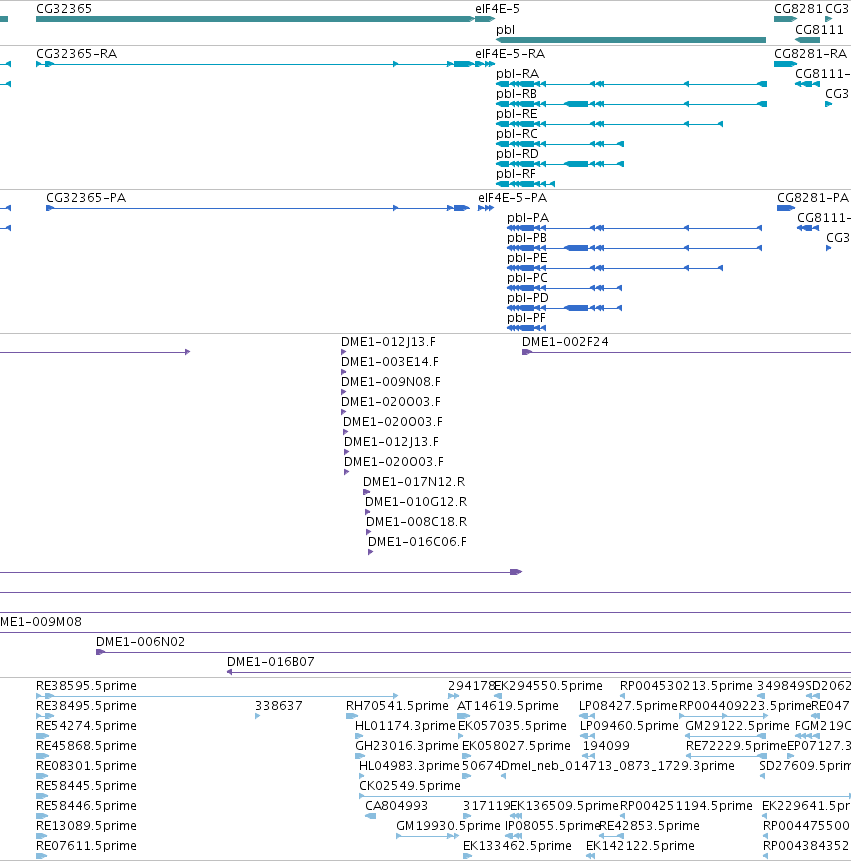This screenshot has height=861, width=851.
Task: Click the RE45868.5prime EST label
Action: point(86,746)
